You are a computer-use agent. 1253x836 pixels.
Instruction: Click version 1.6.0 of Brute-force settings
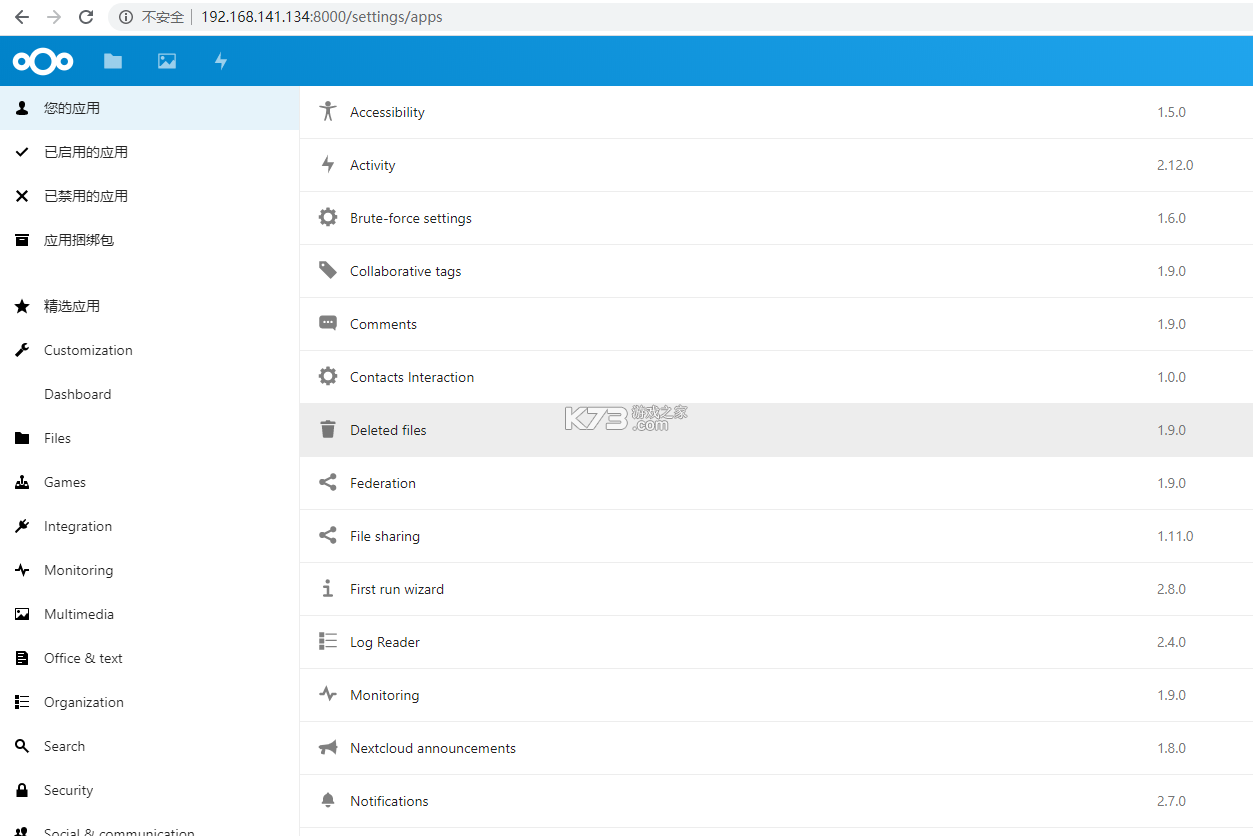click(x=1171, y=218)
